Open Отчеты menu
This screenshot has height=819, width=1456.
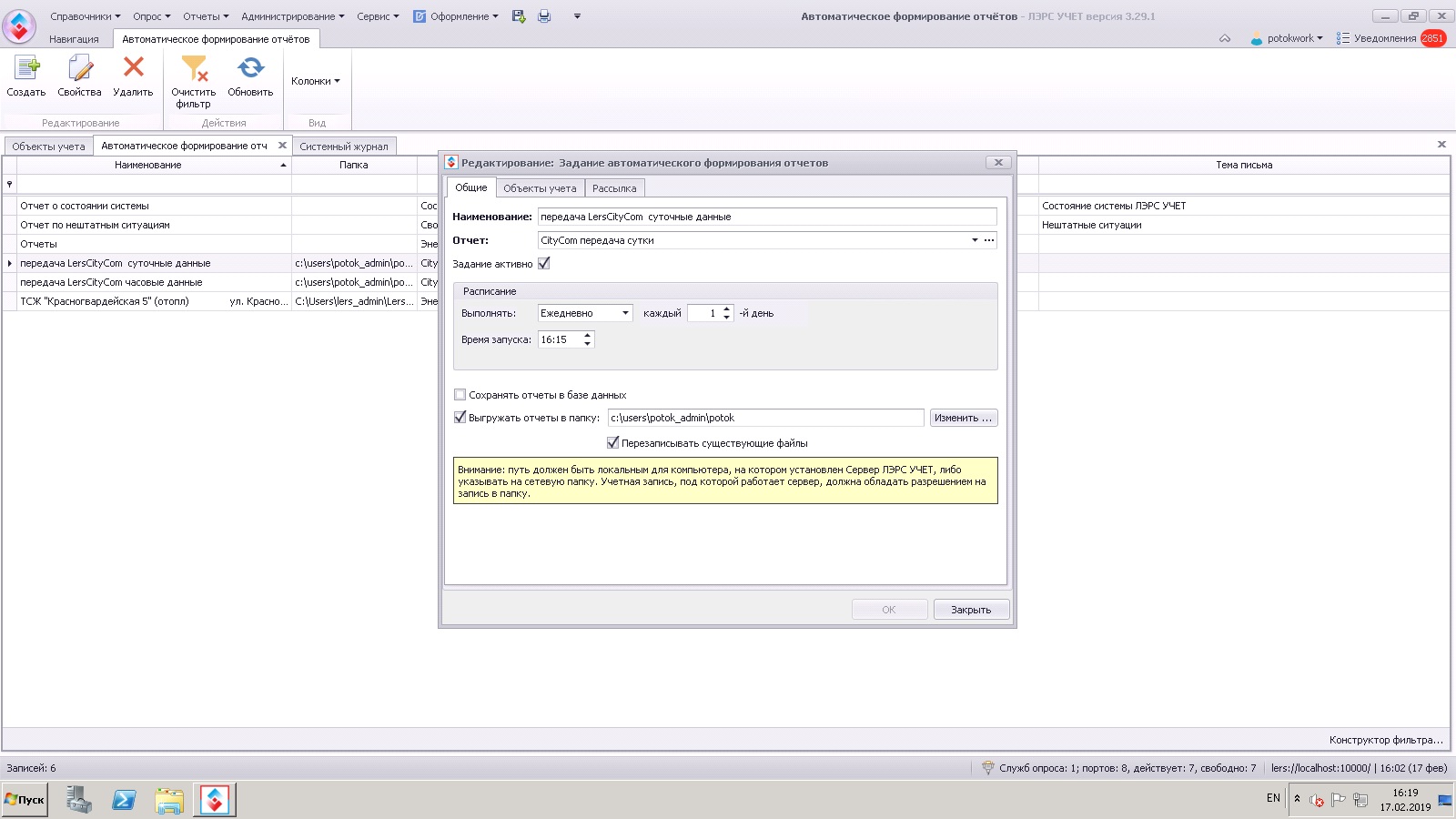click(x=206, y=16)
